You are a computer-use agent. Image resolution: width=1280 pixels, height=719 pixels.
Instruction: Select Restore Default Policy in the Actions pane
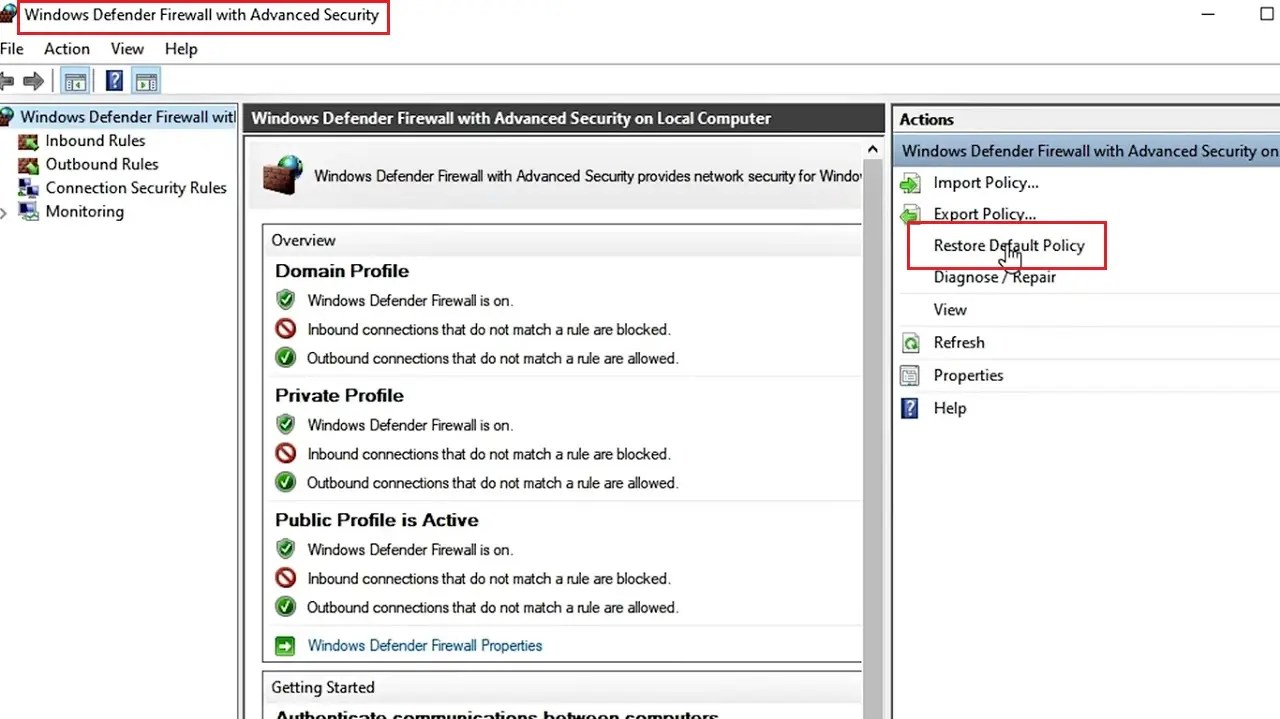1008,245
